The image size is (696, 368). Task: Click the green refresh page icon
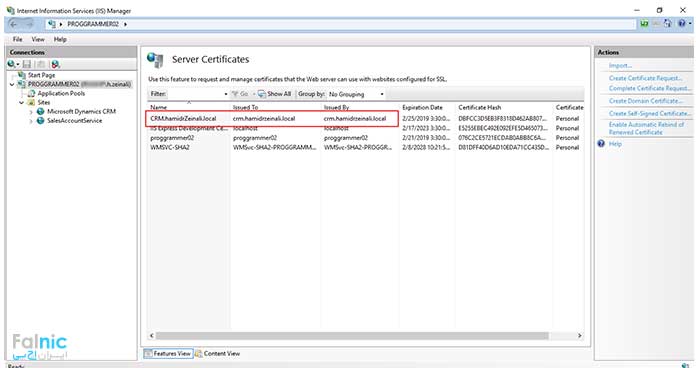tap(644, 24)
